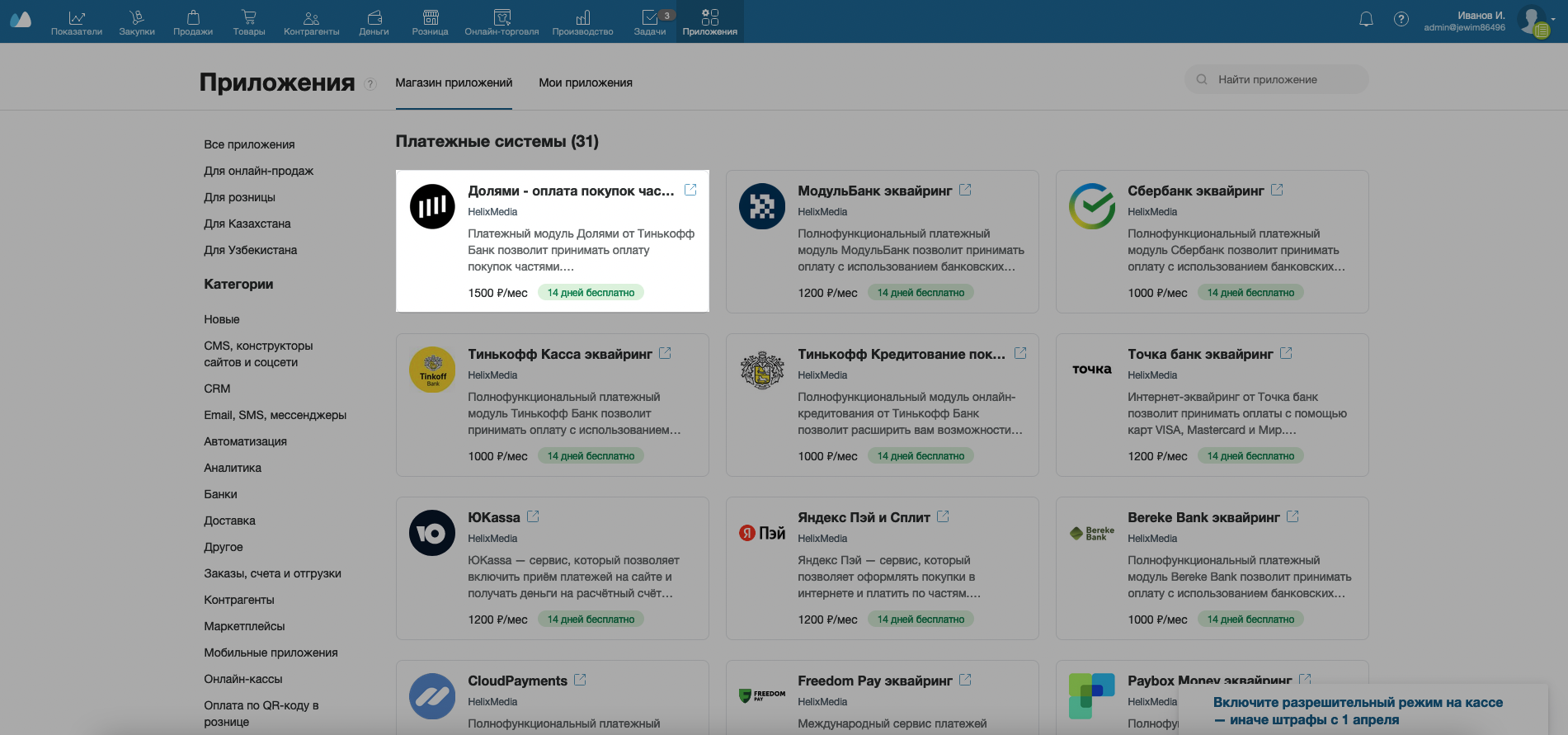Switch to the Мои приложения tab
Screen dimensions: 1568x735
(586, 82)
